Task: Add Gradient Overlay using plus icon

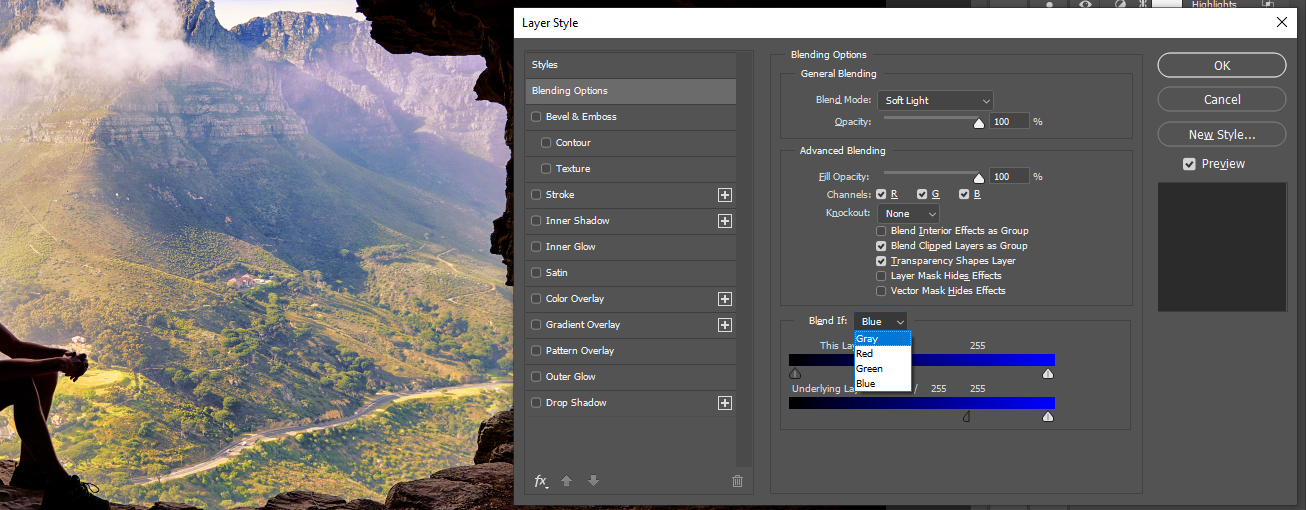Action: (725, 325)
